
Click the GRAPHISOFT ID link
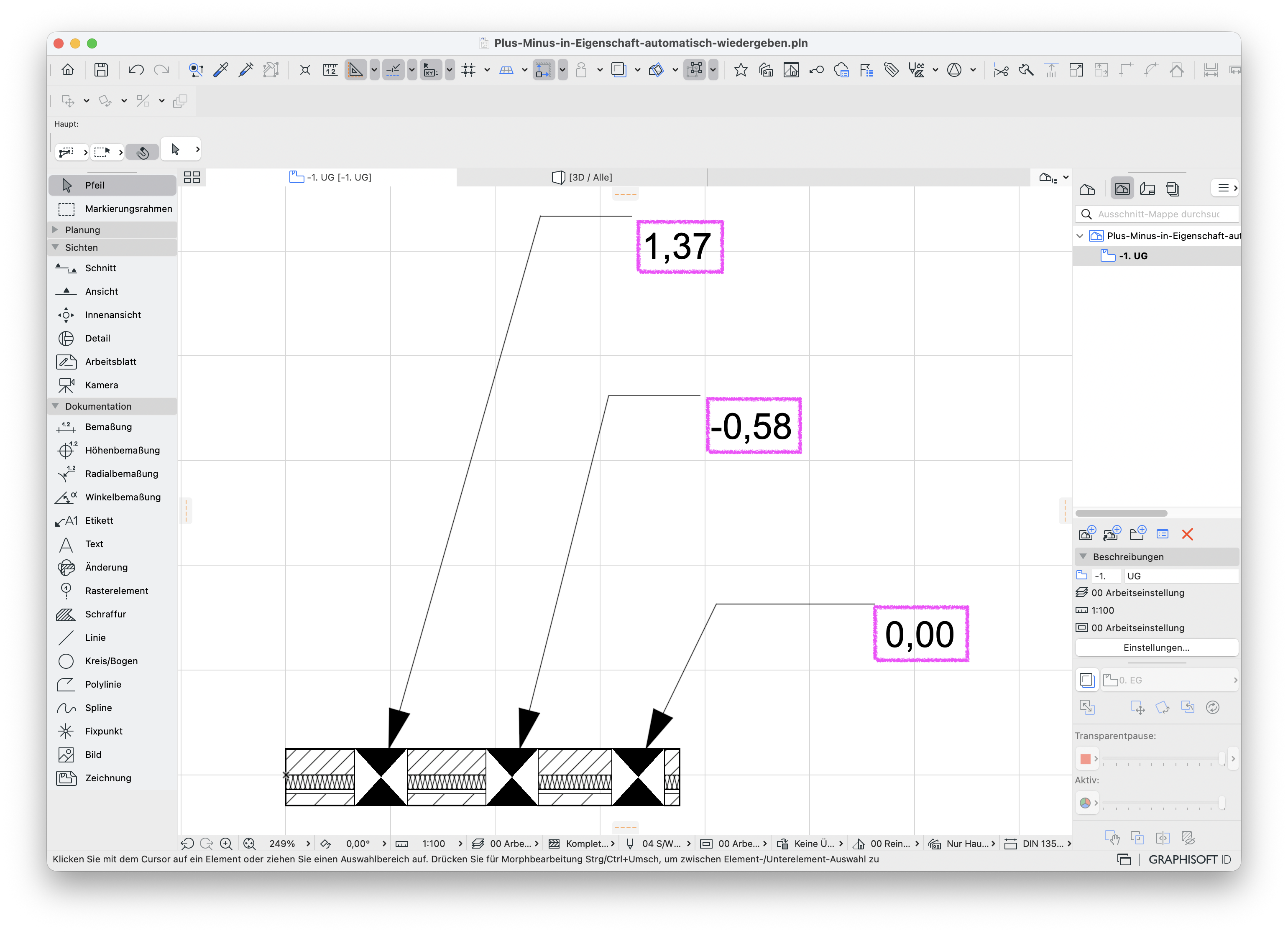click(1189, 859)
